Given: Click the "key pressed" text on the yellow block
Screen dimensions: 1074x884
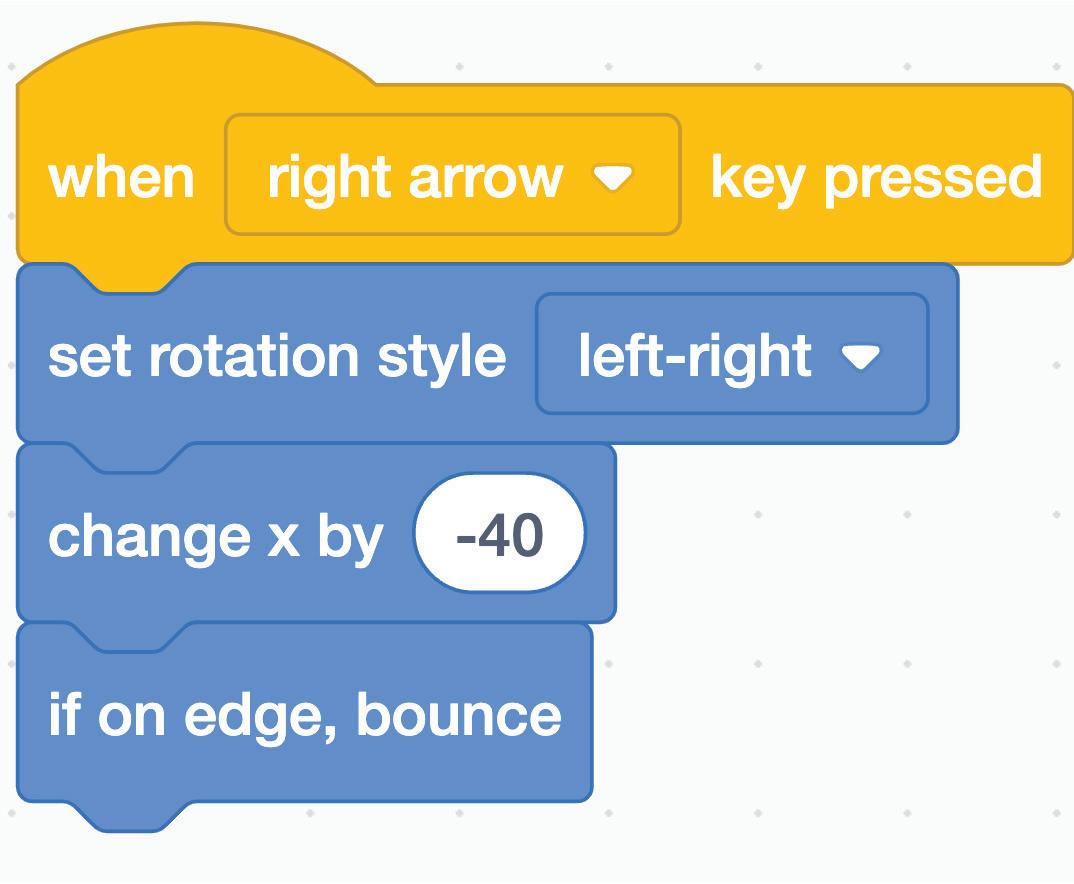Looking at the screenshot, I should (x=876, y=178).
